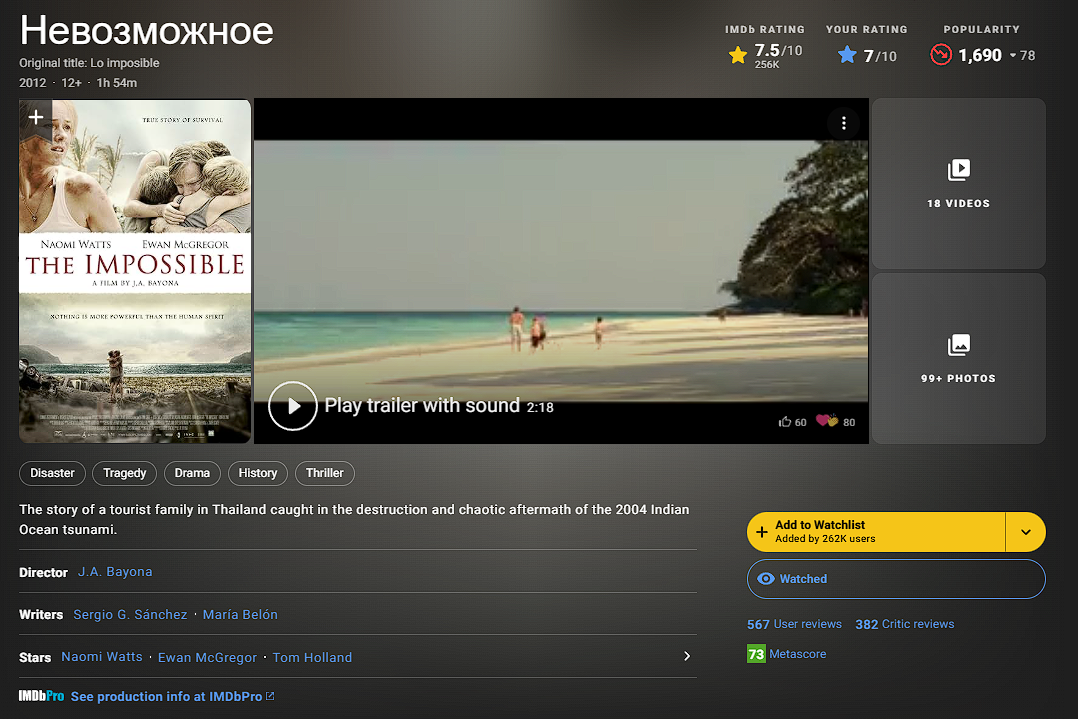Click the external link icon beside IMDbPro
Image resolution: width=1078 pixels, height=719 pixels.
270,696
